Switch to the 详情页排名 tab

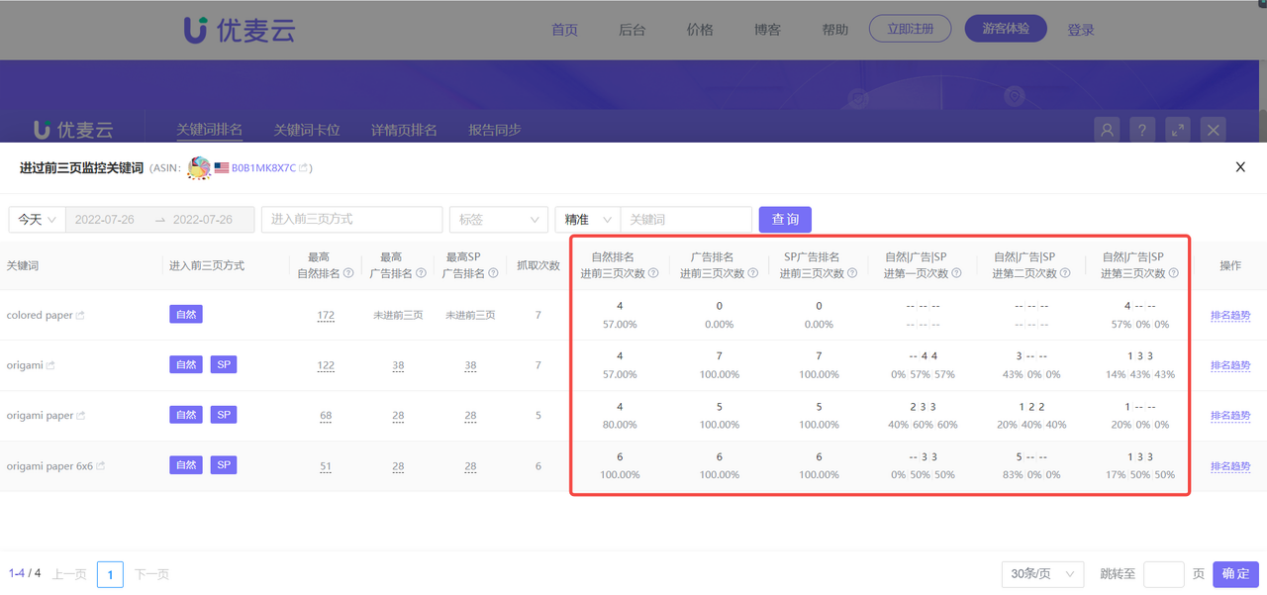click(x=403, y=129)
